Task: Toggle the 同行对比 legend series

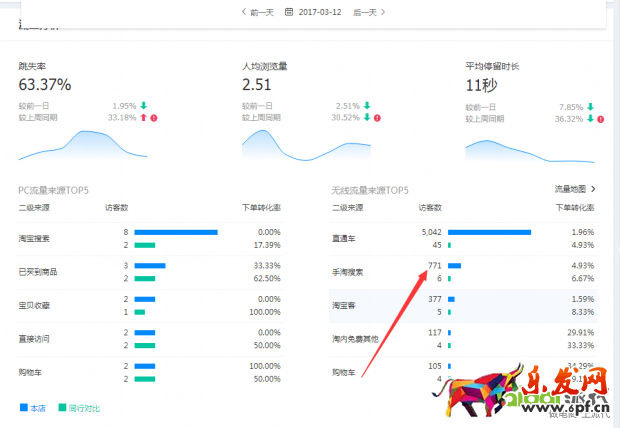Action: pos(79,407)
